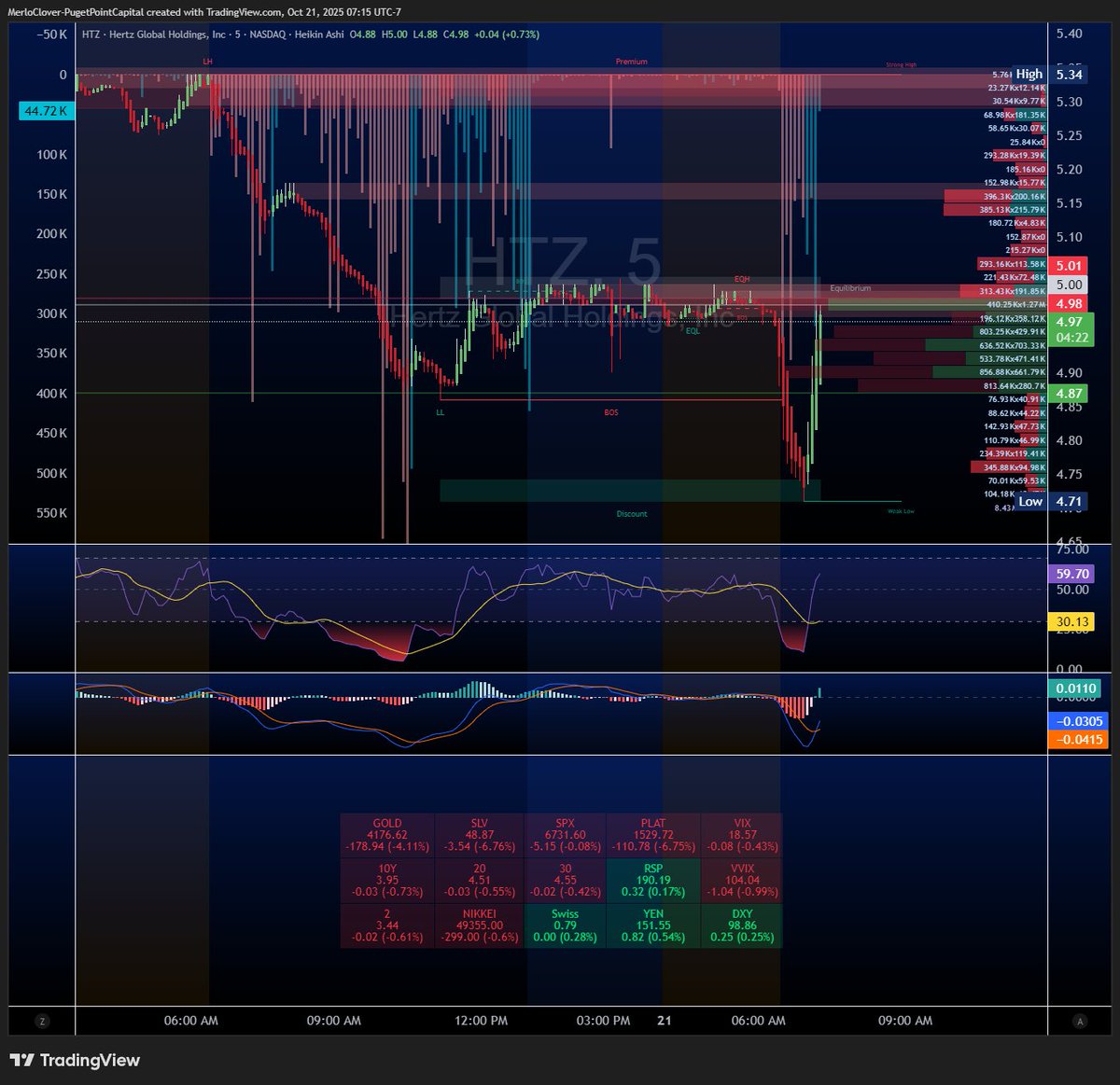Select the VIX 18.57 table cell
1120x1085 pixels.
click(742, 836)
